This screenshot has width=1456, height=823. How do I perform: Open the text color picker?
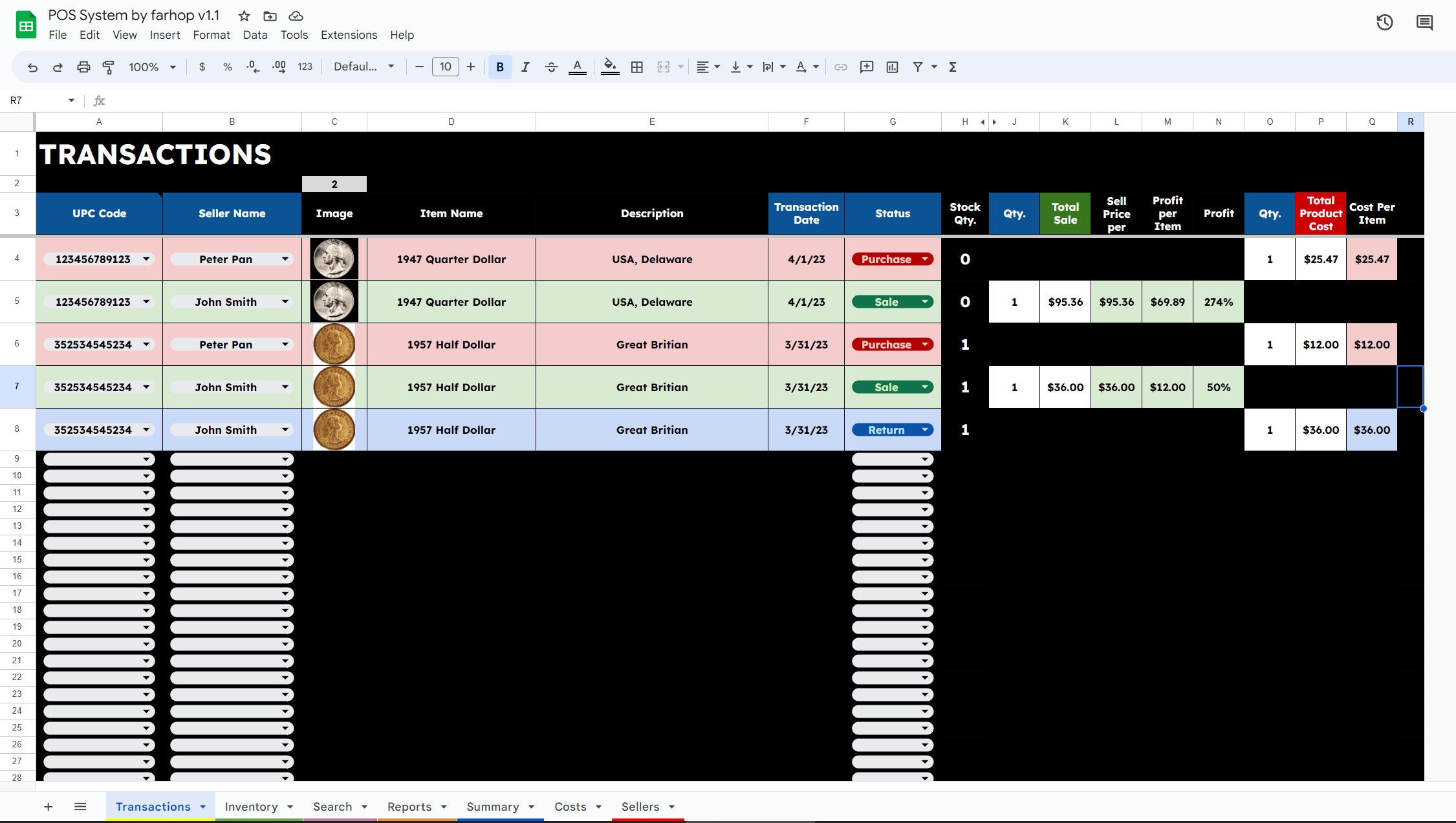[578, 67]
